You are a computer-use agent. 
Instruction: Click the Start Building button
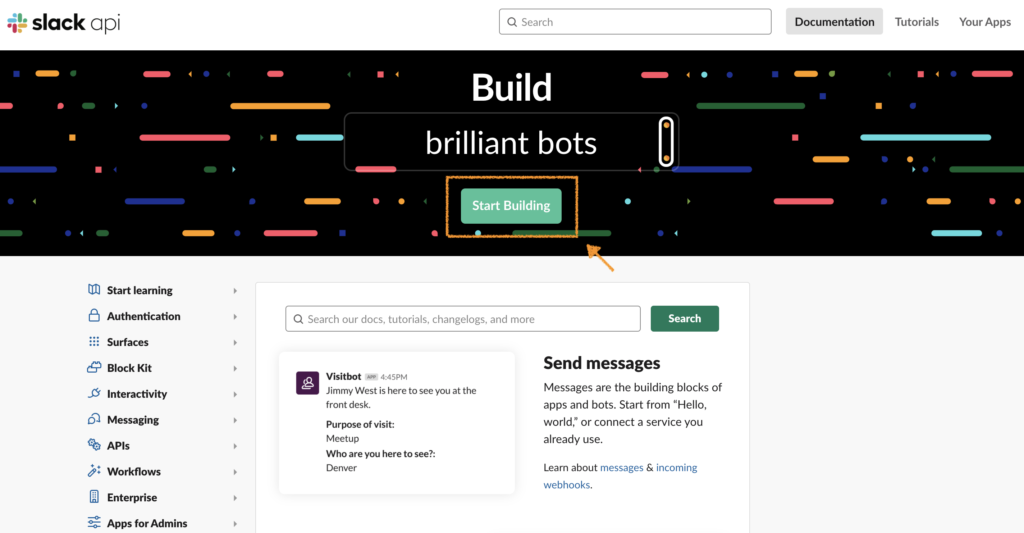pyautogui.click(x=511, y=206)
